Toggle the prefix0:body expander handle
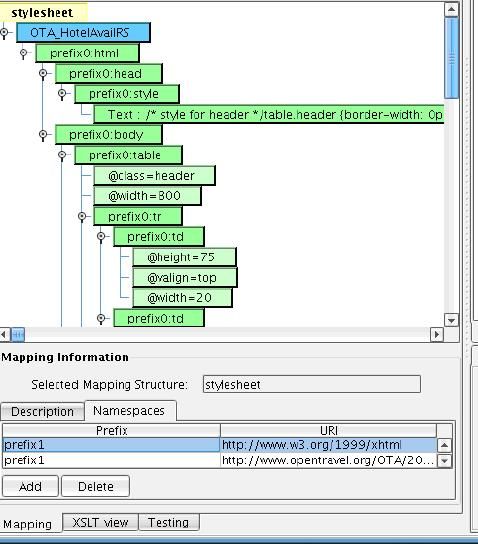The width and height of the screenshot is (478, 544). [43, 134]
